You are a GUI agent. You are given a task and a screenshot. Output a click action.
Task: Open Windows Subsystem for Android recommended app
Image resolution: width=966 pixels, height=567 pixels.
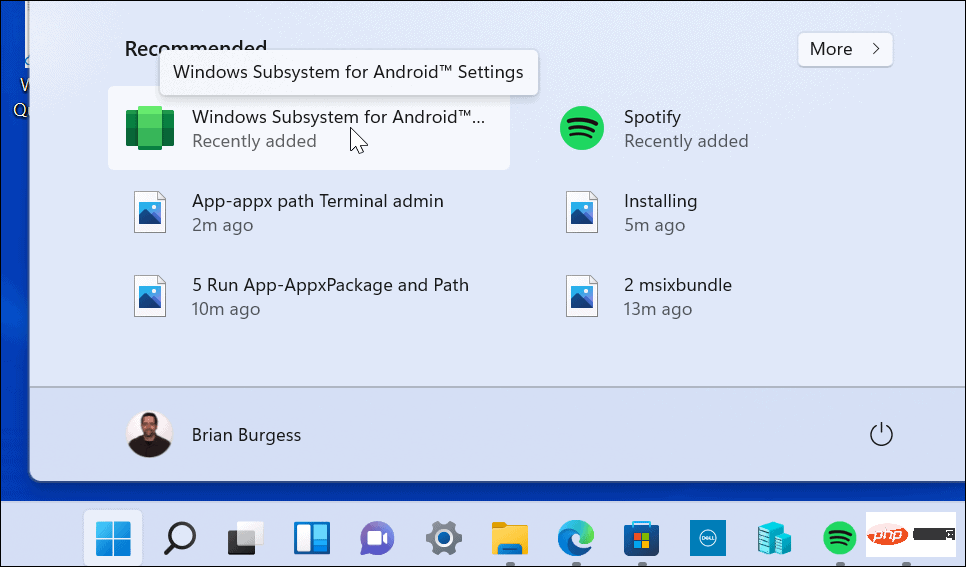[309, 128]
